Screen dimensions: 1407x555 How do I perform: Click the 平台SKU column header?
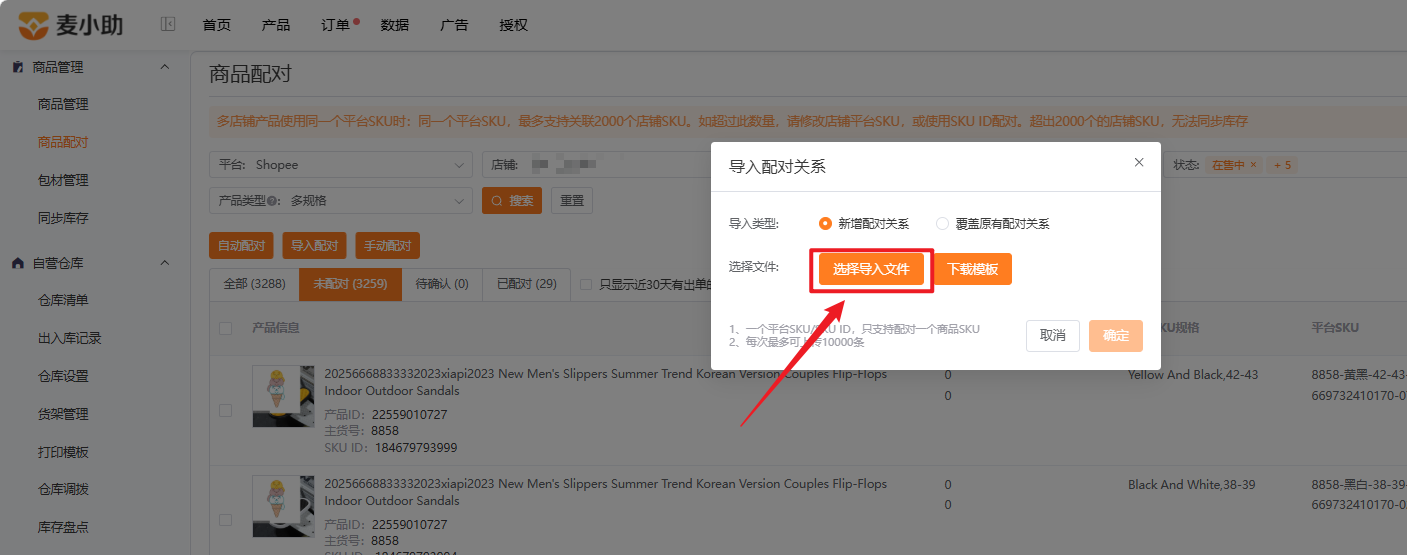tap(1335, 328)
